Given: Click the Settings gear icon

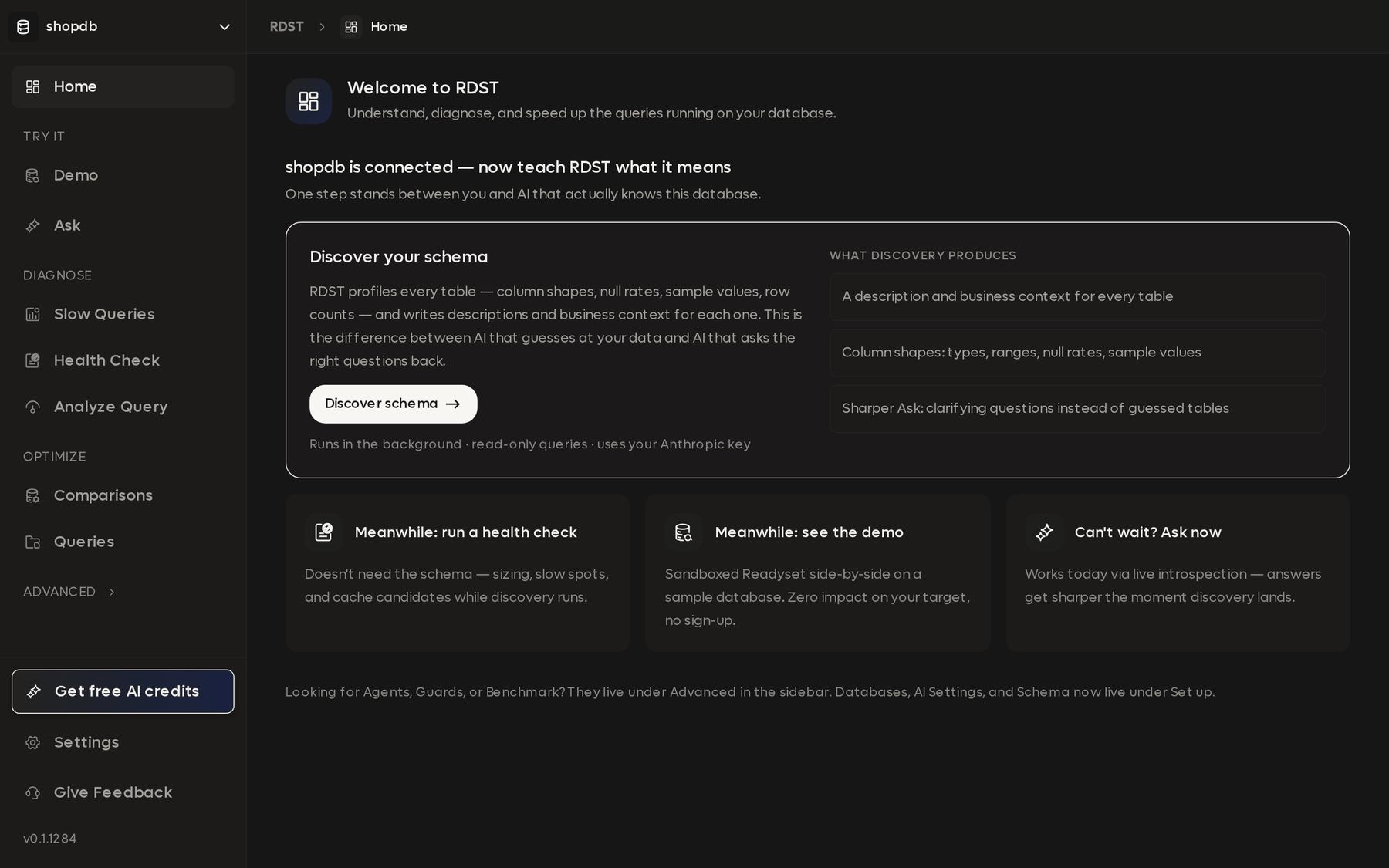Looking at the screenshot, I should click(32, 742).
